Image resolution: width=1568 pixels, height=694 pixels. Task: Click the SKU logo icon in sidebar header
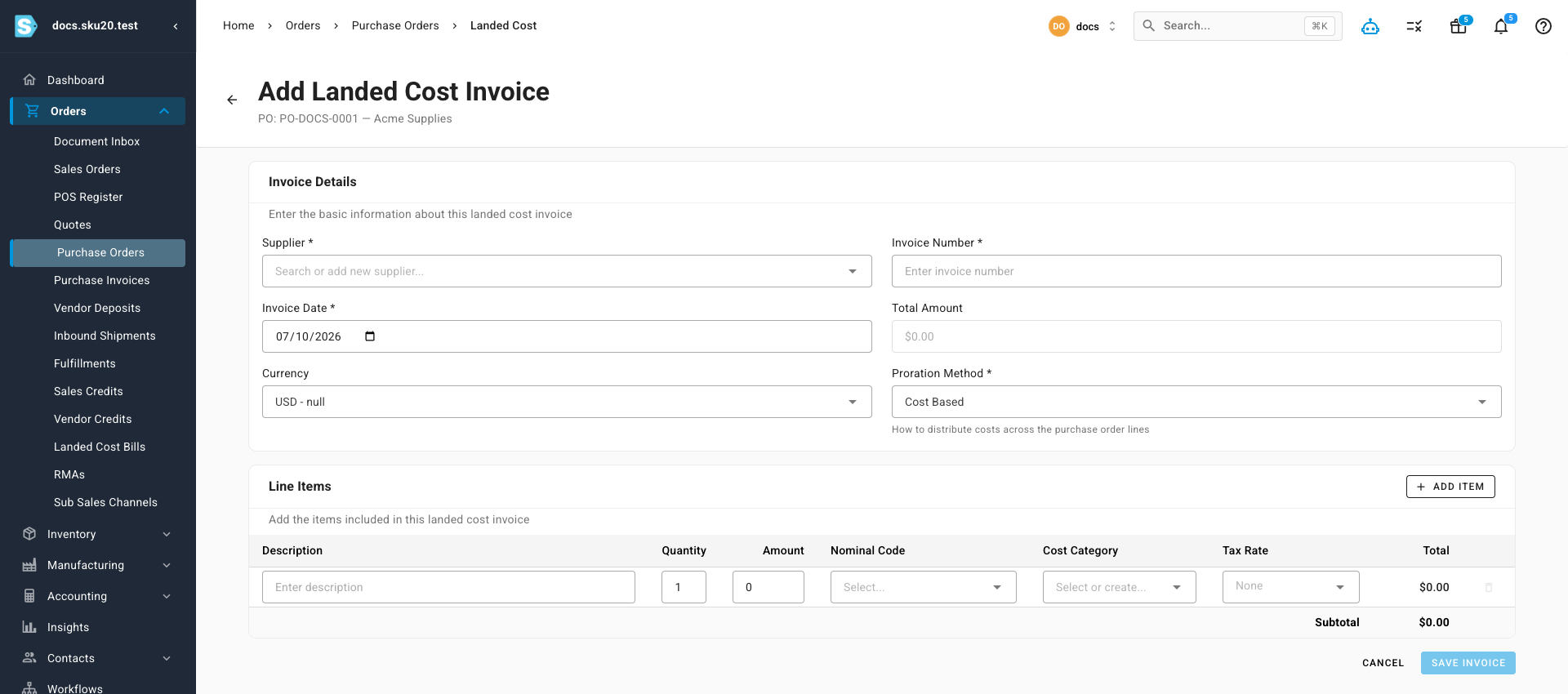(x=26, y=26)
